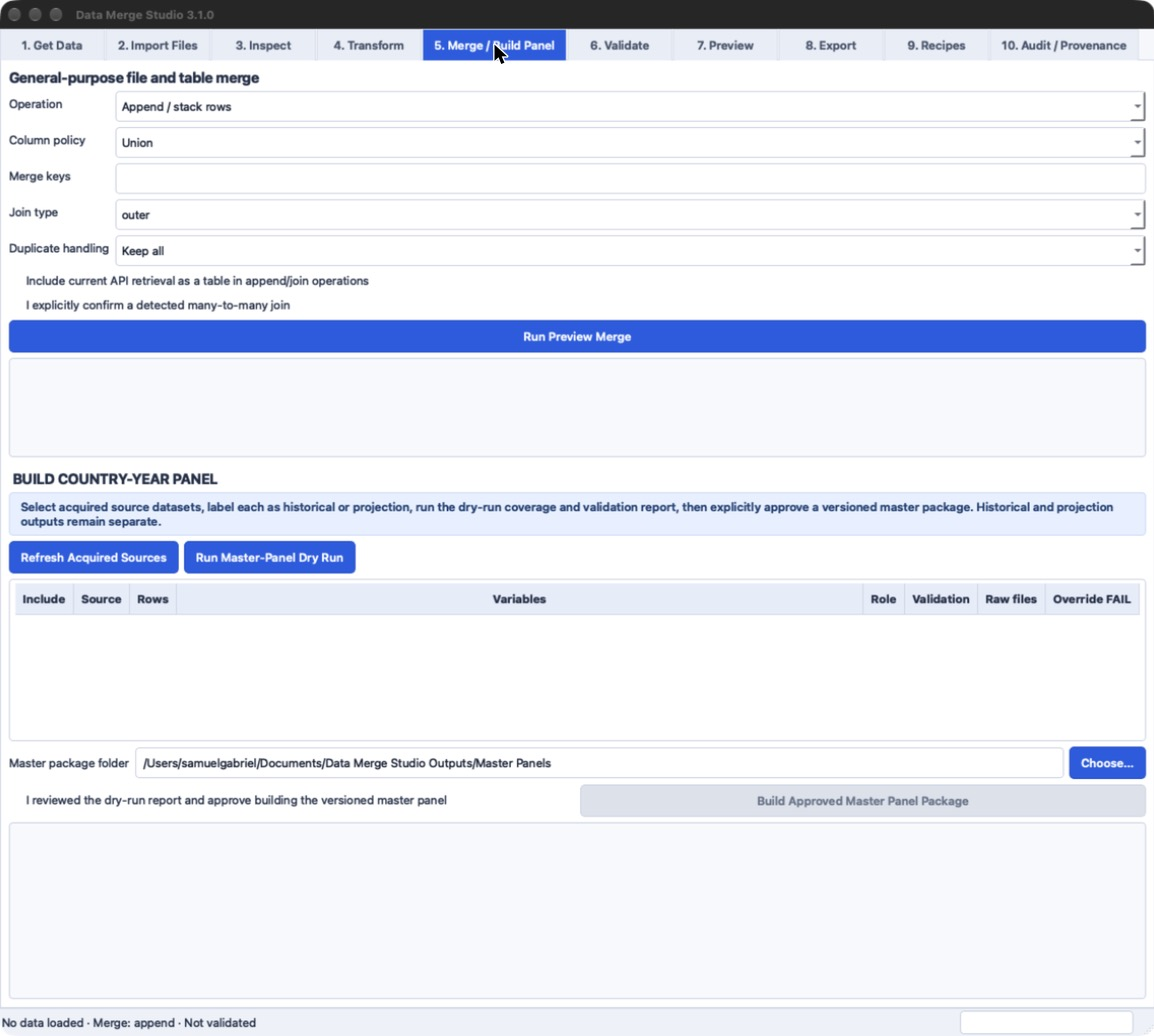Open the Join type dropdown showing outer
The image size is (1154, 1036).
[630, 215]
